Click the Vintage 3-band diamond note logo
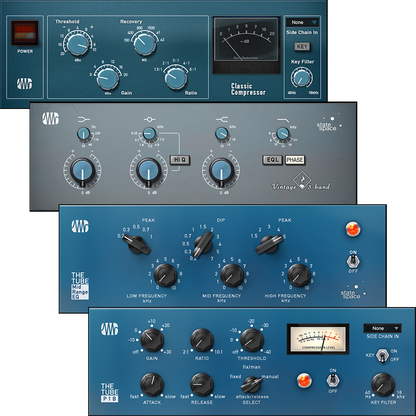Image resolution: width=416 pixels, height=416 pixels. [302, 180]
